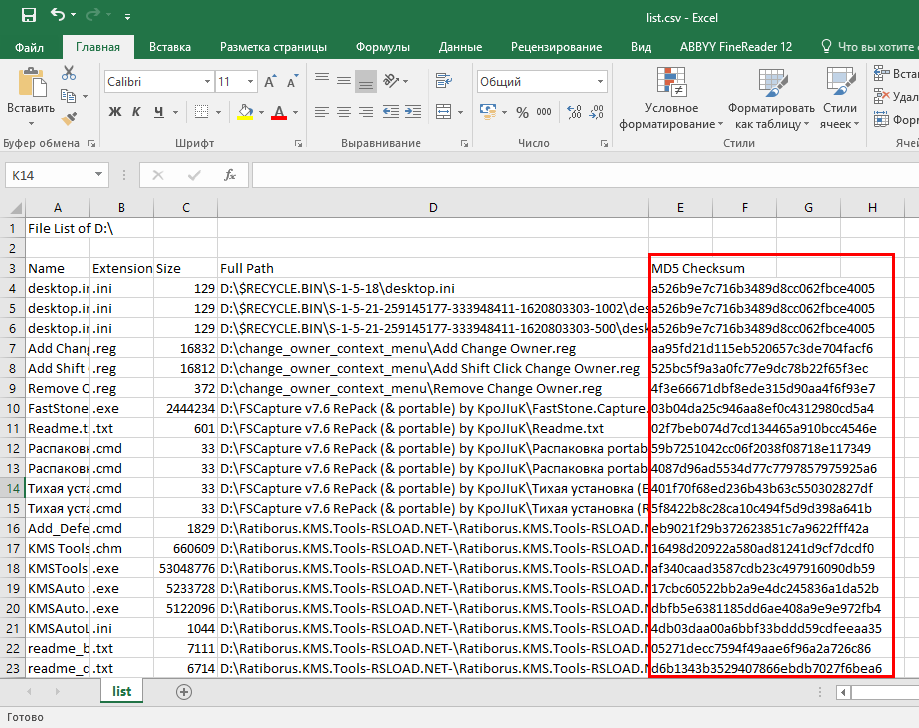Viewport: 919px width, 728px height.
Task: Click the list sheet tab
Action: click(121, 691)
